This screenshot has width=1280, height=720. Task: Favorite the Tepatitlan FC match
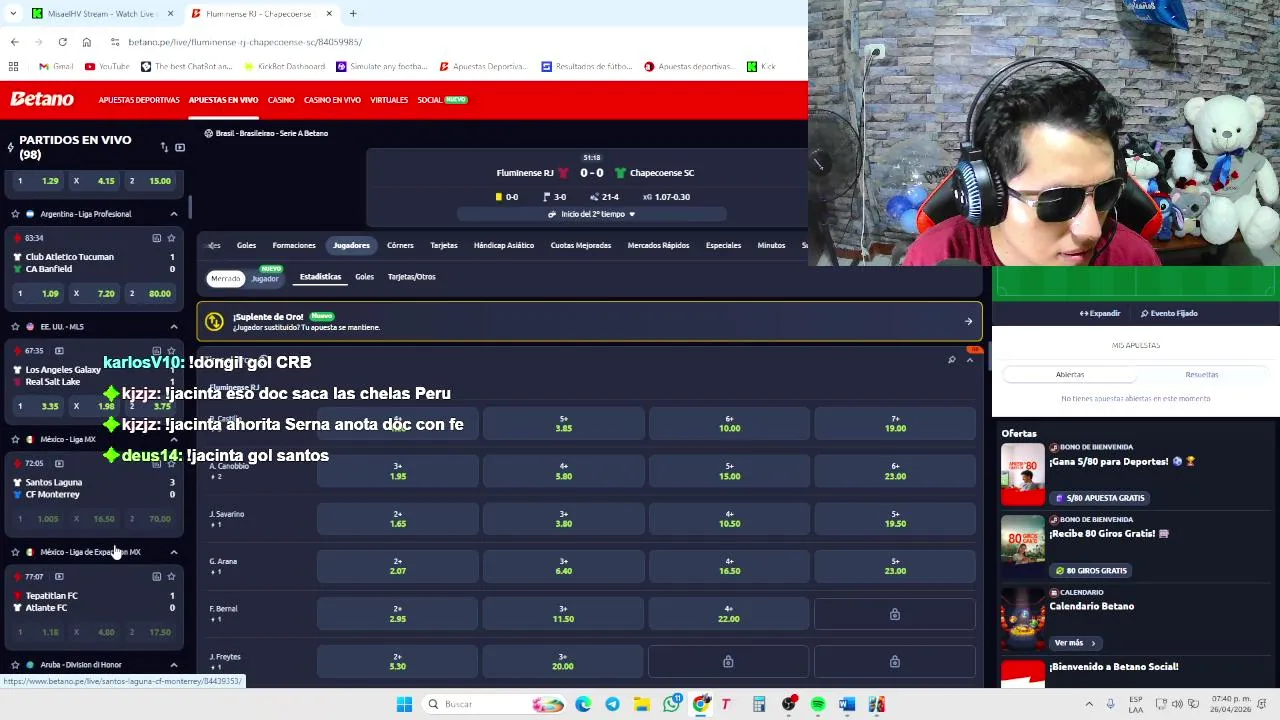(171, 576)
